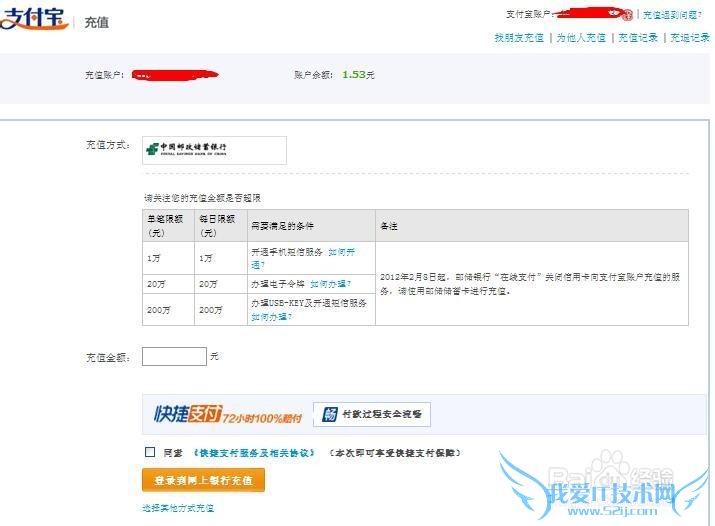Click the 办理电子令牌 condition text
This screenshot has width=715, height=526.
click(x=278, y=284)
